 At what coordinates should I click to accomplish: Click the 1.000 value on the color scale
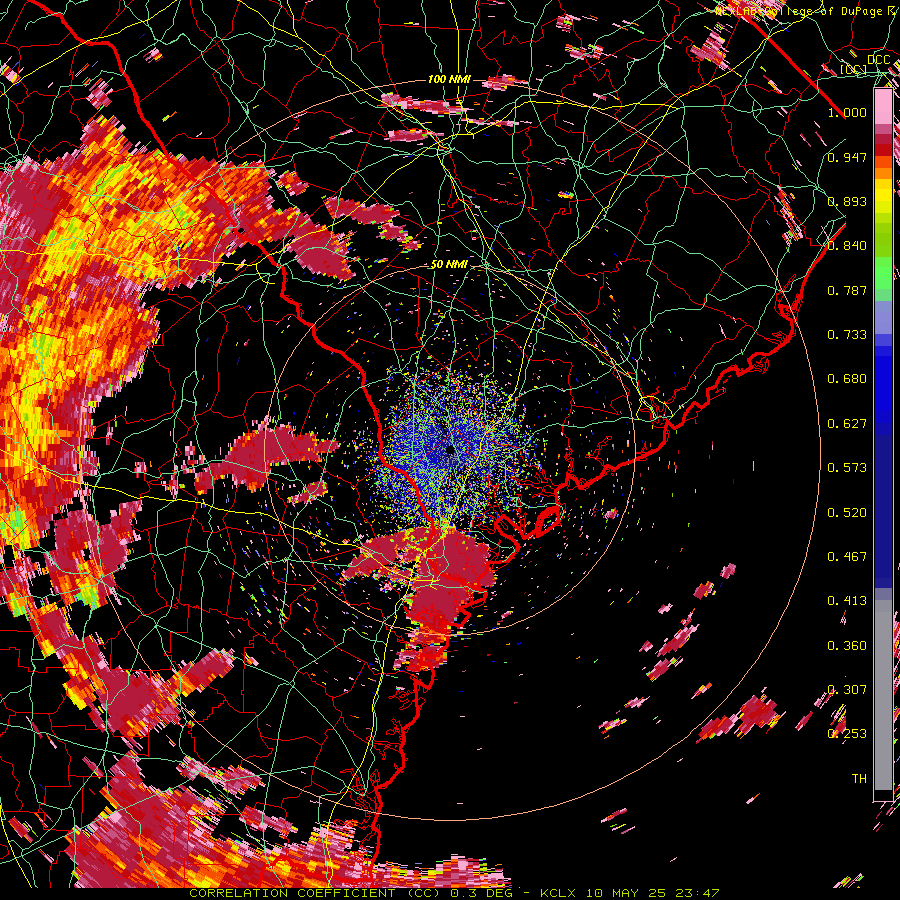pos(847,112)
